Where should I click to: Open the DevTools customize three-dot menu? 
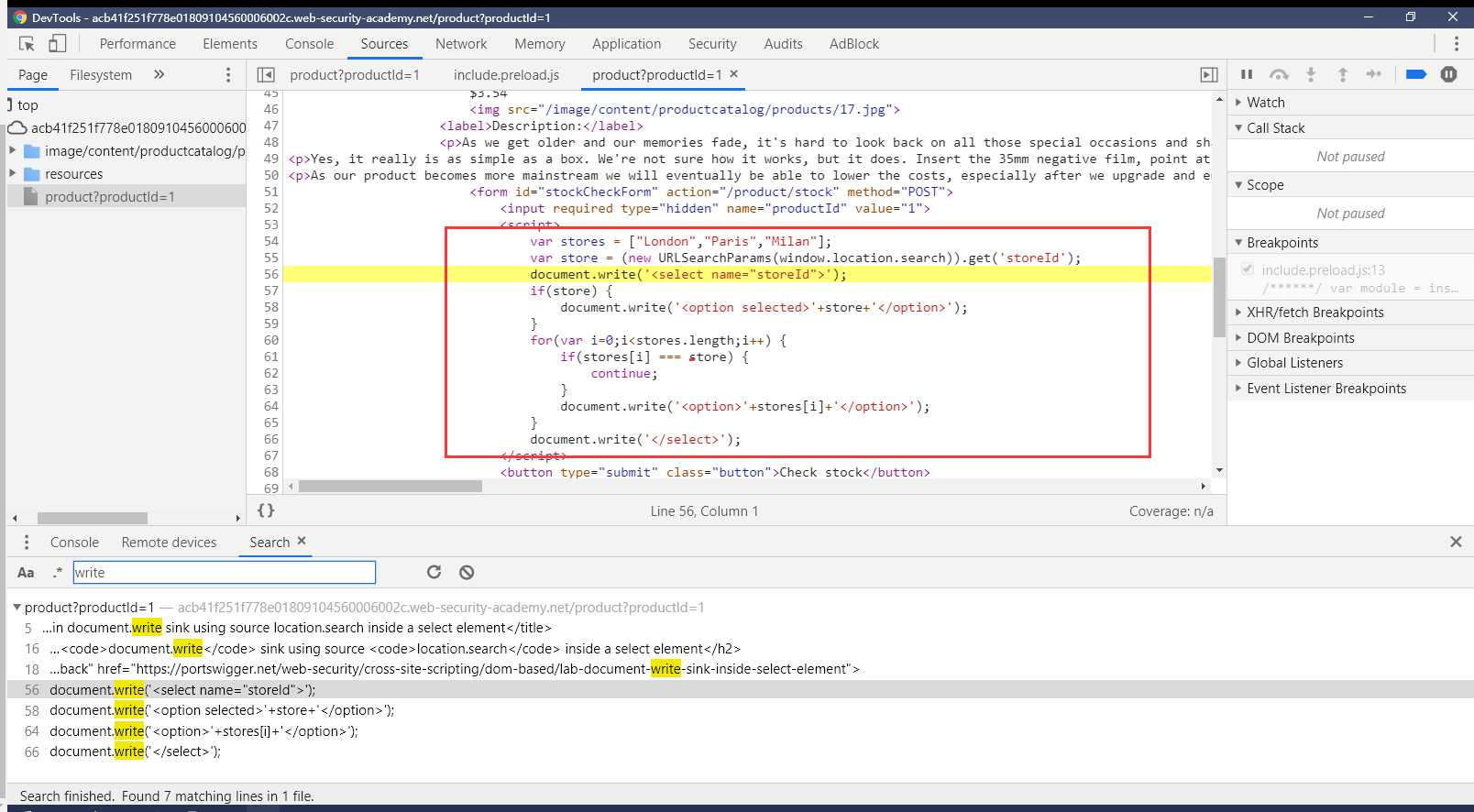coord(1456,43)
